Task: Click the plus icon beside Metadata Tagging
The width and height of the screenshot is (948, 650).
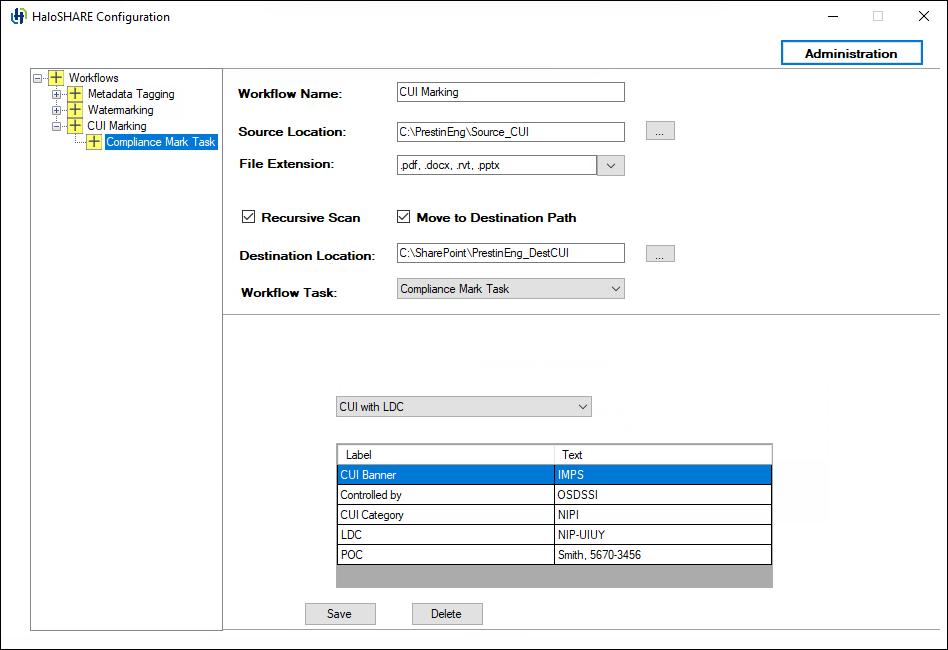Action: (x=74, y=93)
